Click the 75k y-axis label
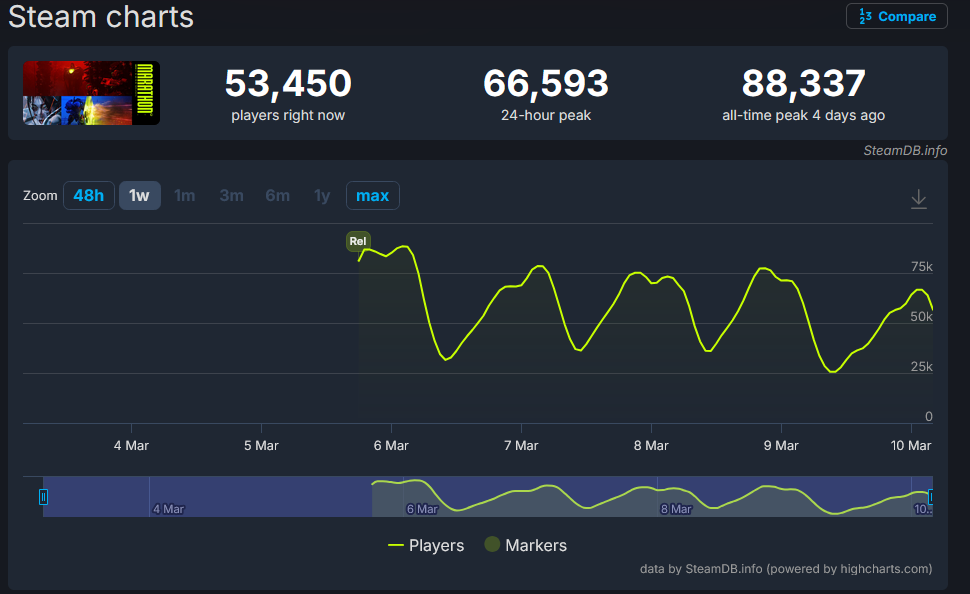Viewport: 970px width, 594px height. pyautogui.click(x=922, y=267)
